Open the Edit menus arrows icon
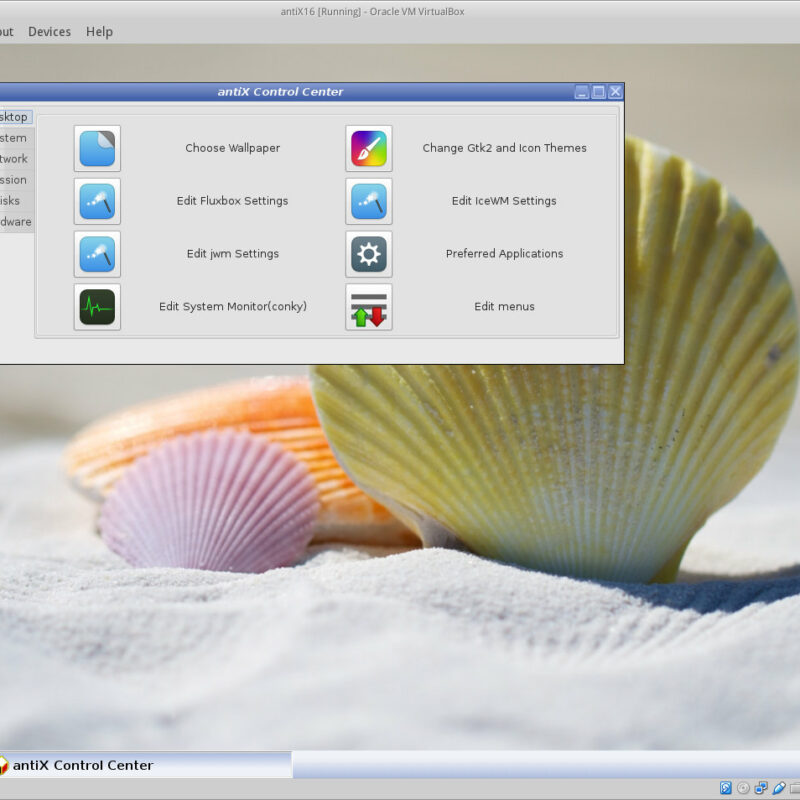800x800 pixels. pos(369,307)
